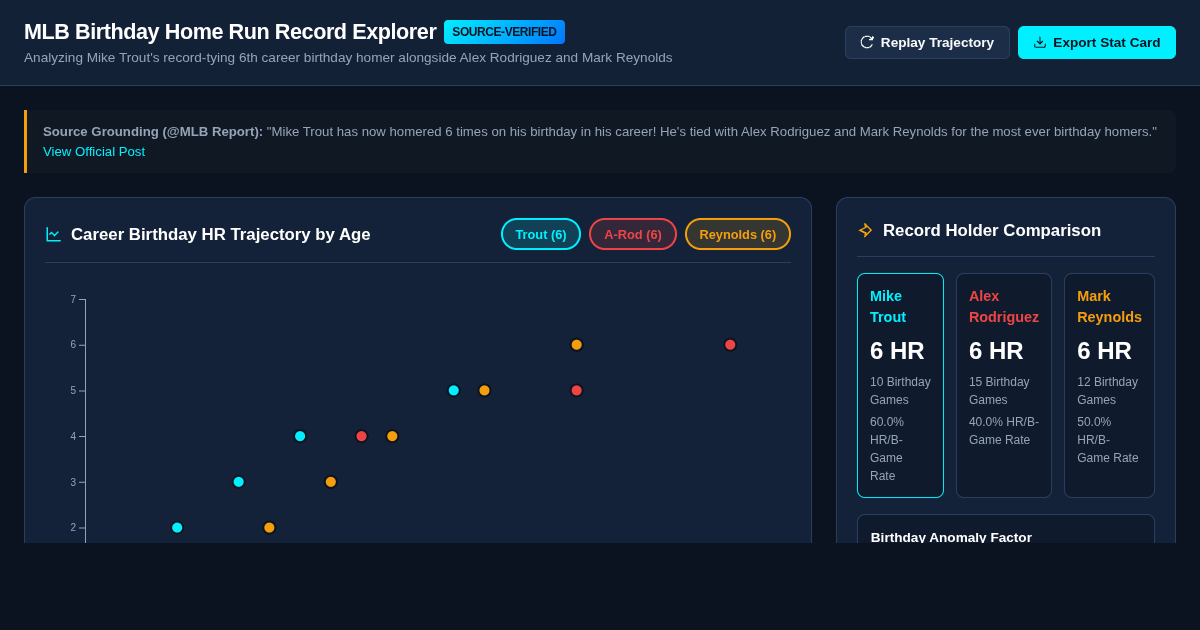1200x630 pixels.
Task: Click the '12 Birthday Games' text in the Reynolds card
Action: point(1107,390)
